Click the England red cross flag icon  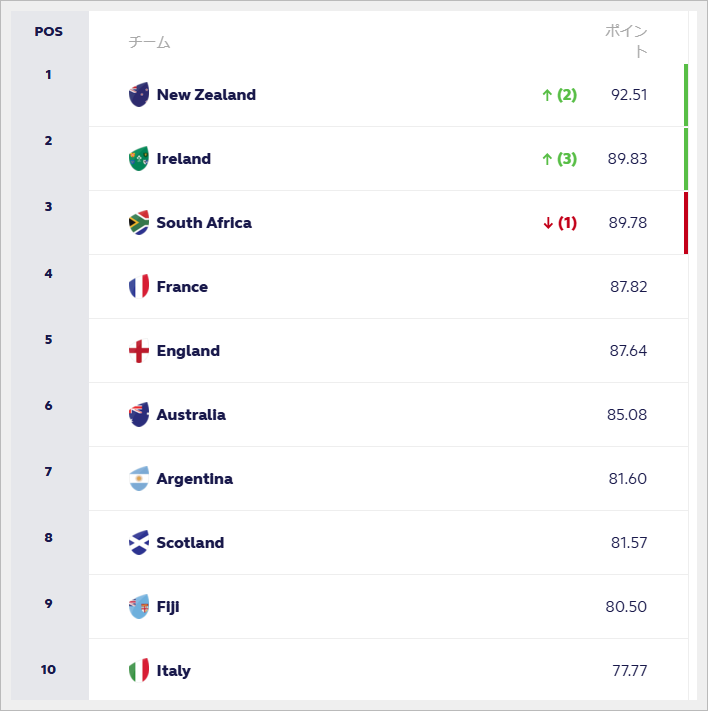tap(139, 351)
